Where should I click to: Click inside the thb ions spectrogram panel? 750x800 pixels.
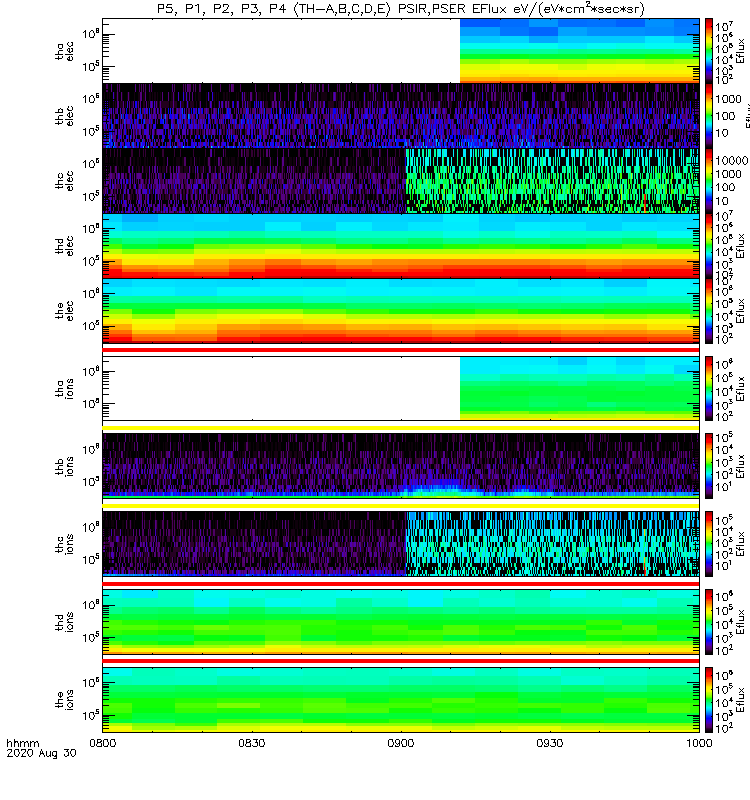point(401,466)
